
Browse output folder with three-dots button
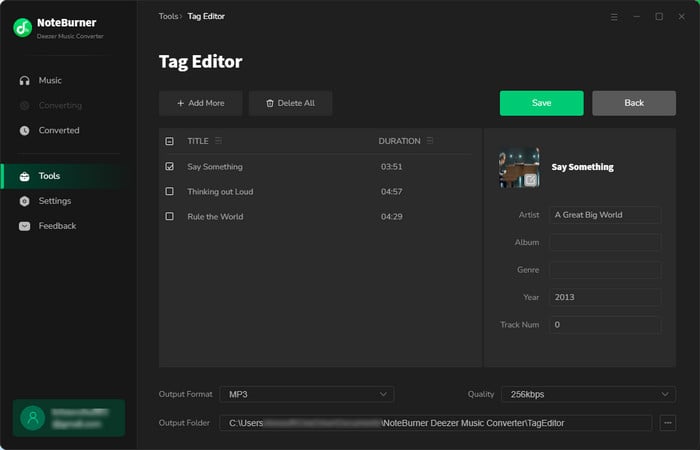point(668,423)
